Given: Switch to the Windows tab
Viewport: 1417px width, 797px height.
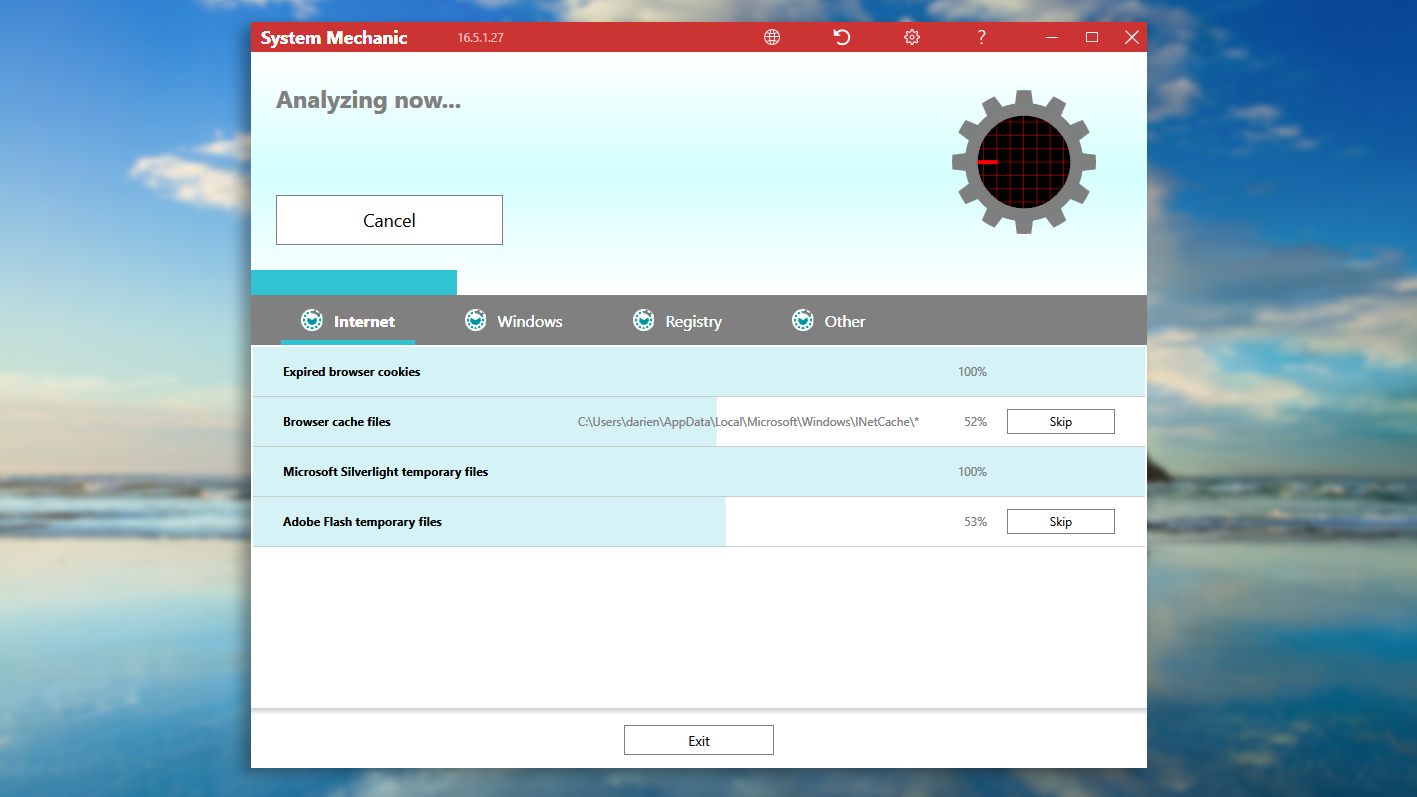Looking at the screenshot, I should pos(514,321).
